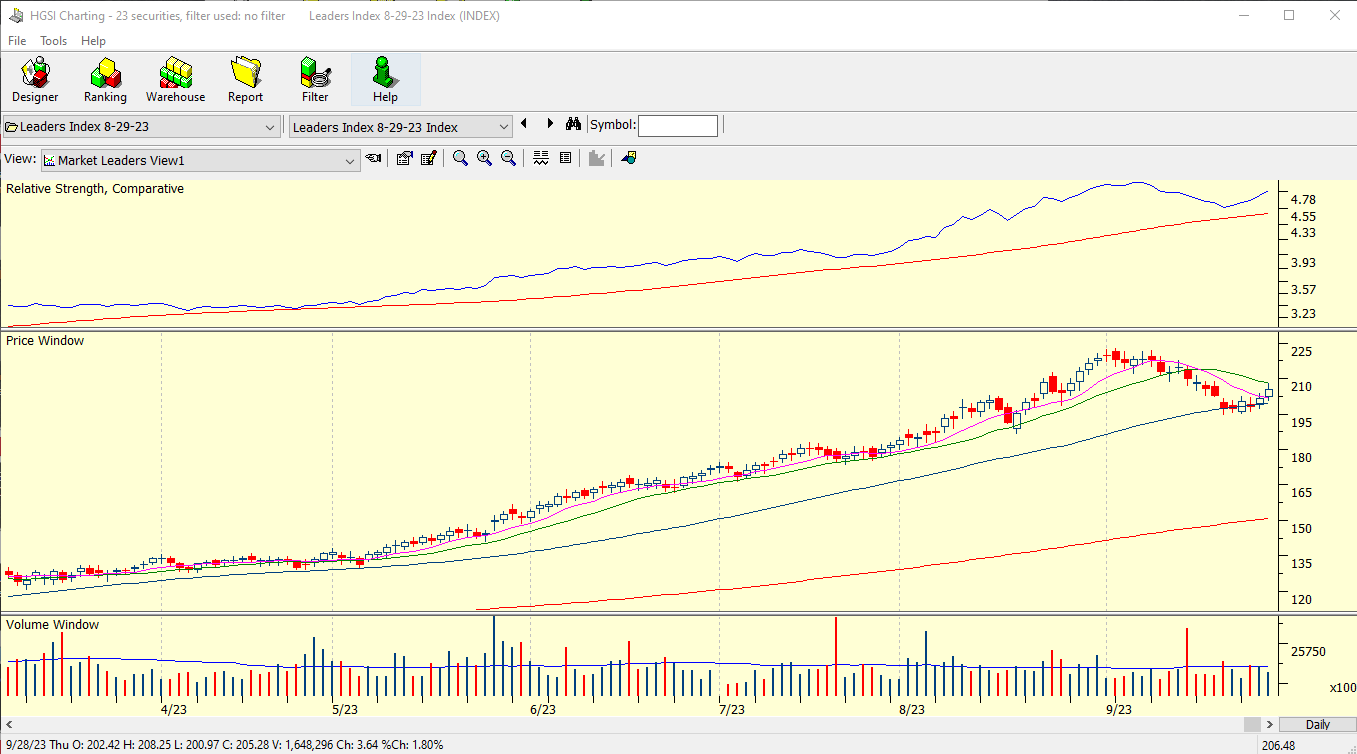
Task: Open the Warehouse tool
Action: [175, 80]
